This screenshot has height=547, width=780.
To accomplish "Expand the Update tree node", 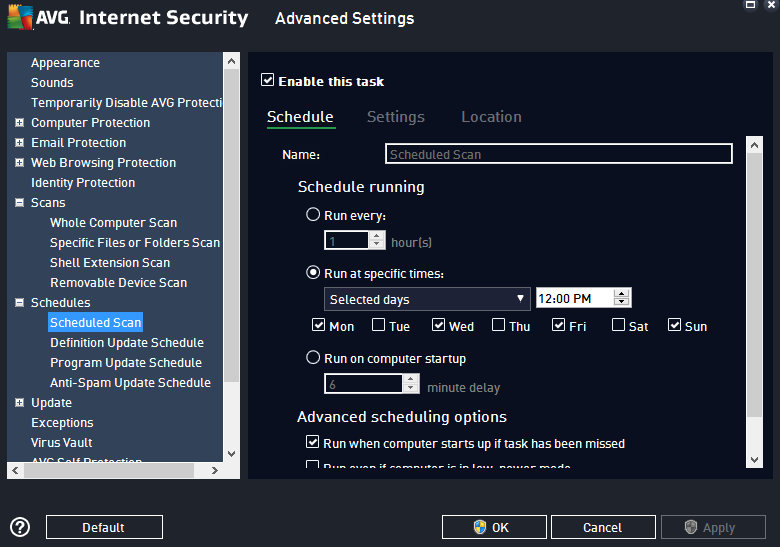I will coord(19,402).
